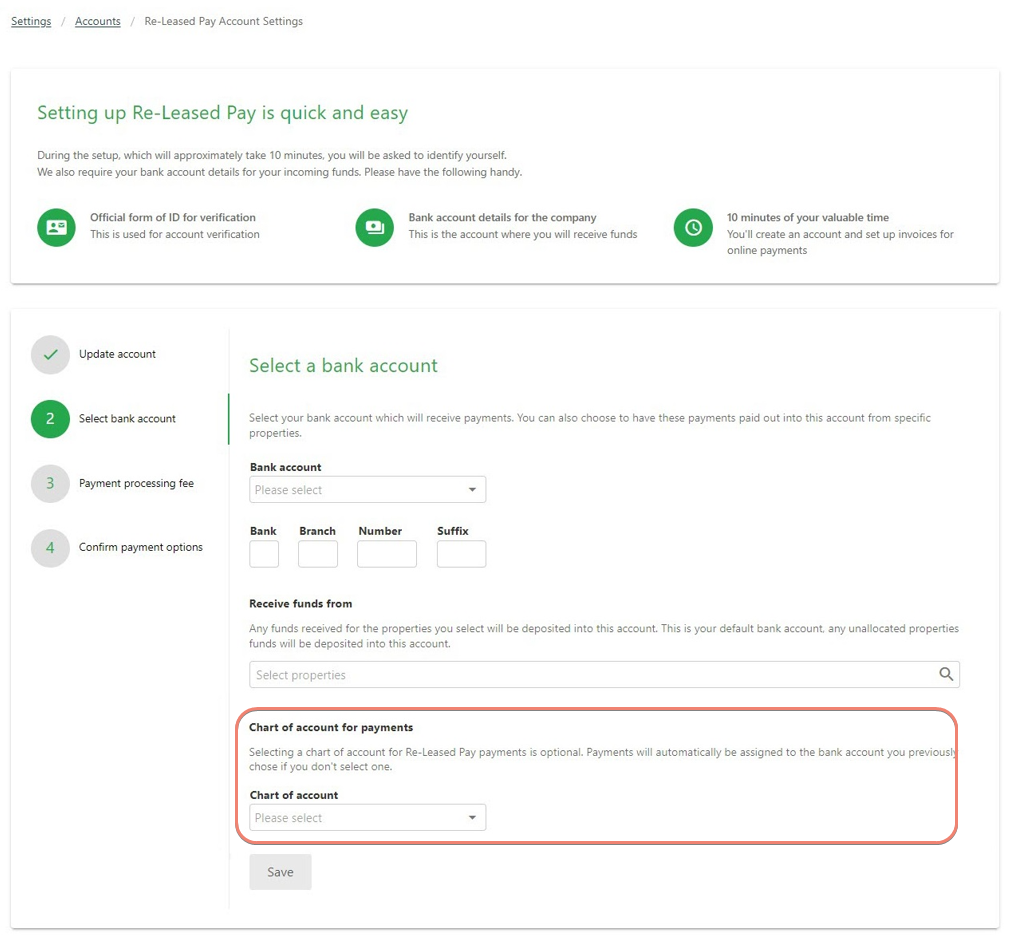Click the Save button
The image size is (1010, 939).
point(280,872)
